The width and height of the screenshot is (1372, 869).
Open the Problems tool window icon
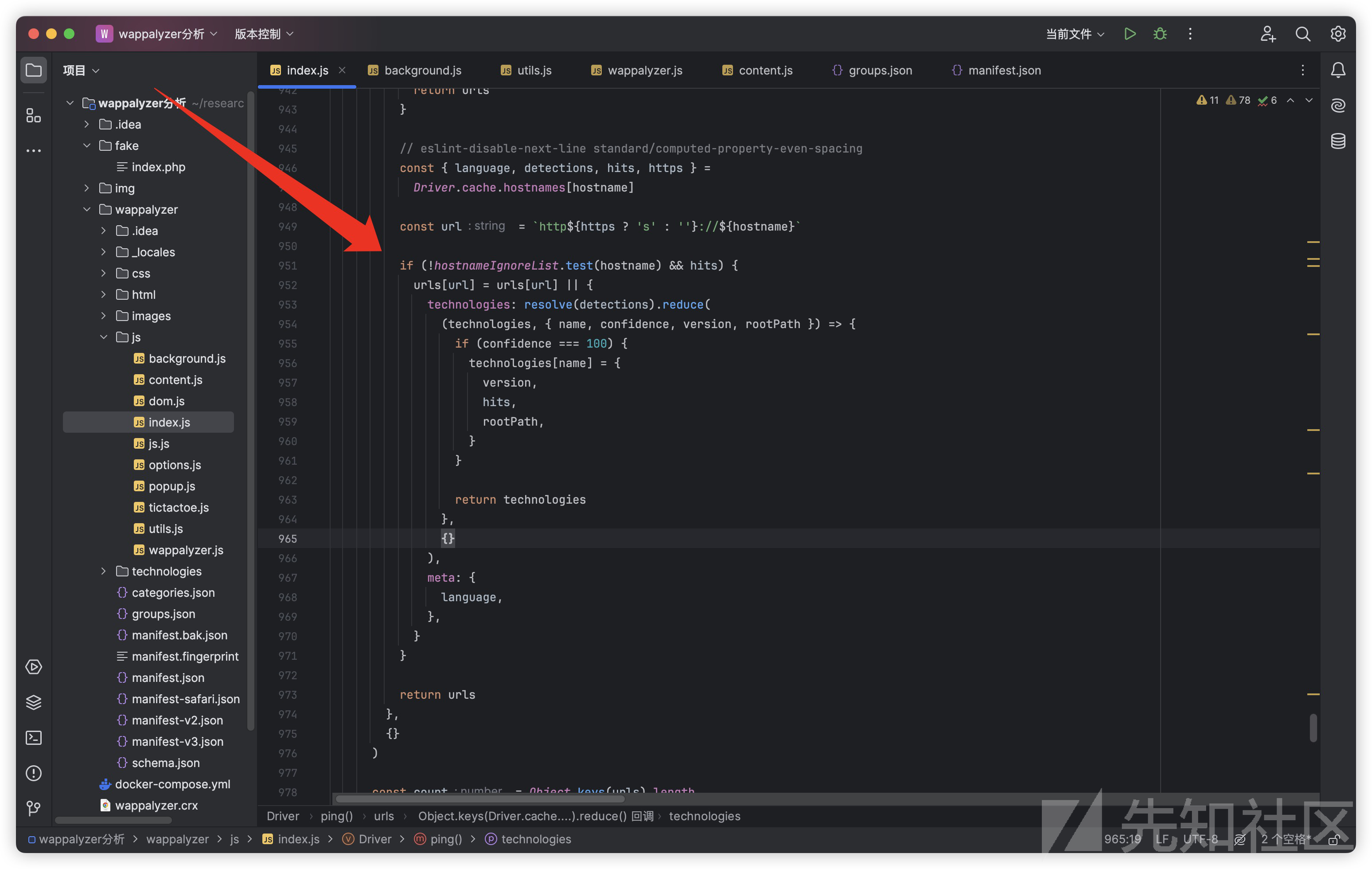click(x=34, y=773)
